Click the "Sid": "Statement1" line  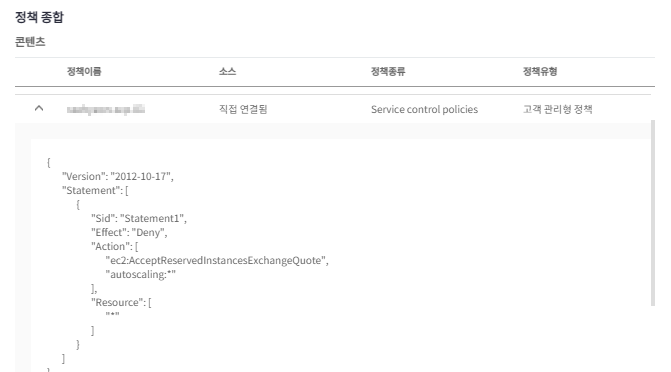point(139,218)
